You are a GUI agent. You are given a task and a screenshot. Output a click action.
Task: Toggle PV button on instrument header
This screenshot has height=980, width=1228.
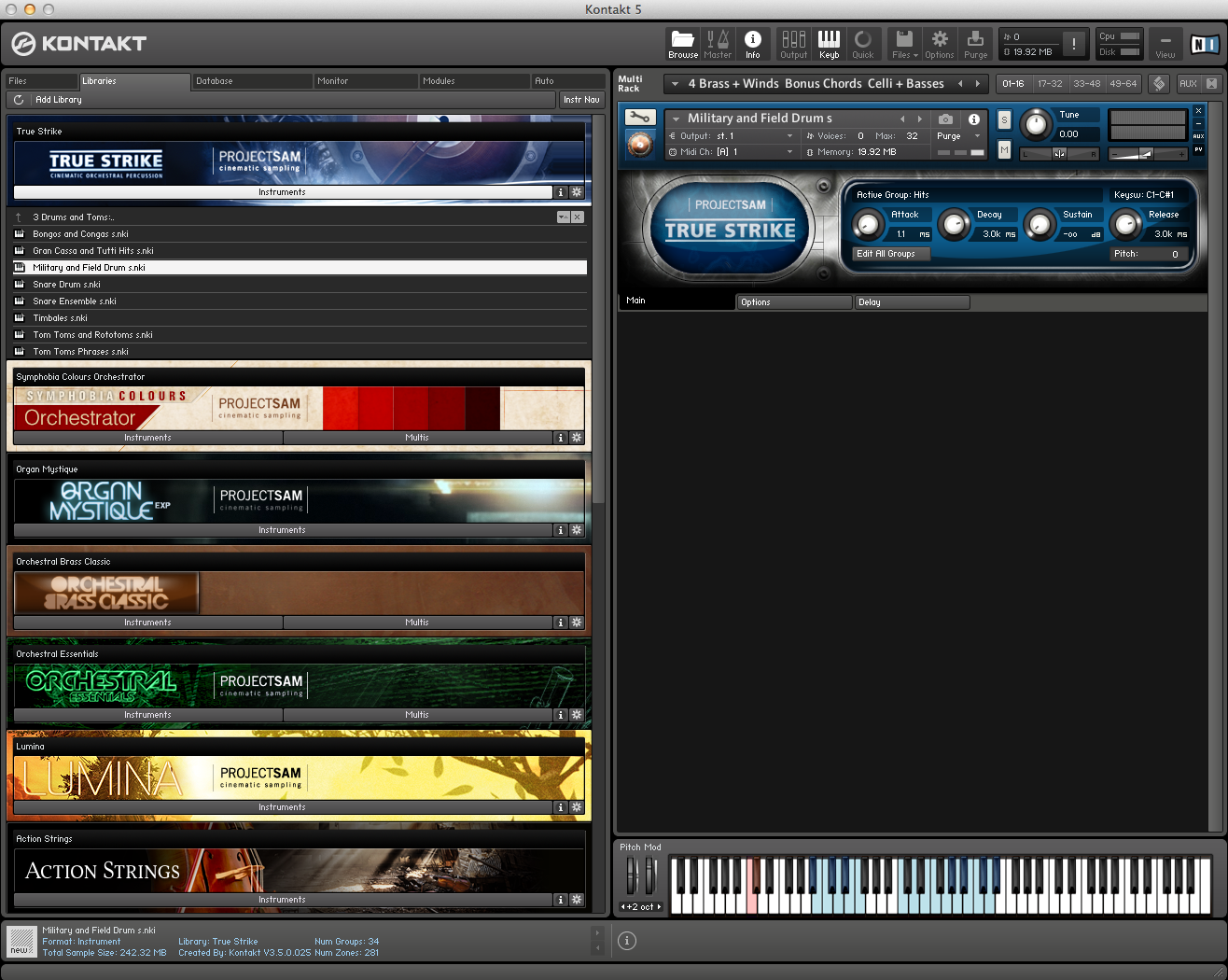[x=1199, y=149]
